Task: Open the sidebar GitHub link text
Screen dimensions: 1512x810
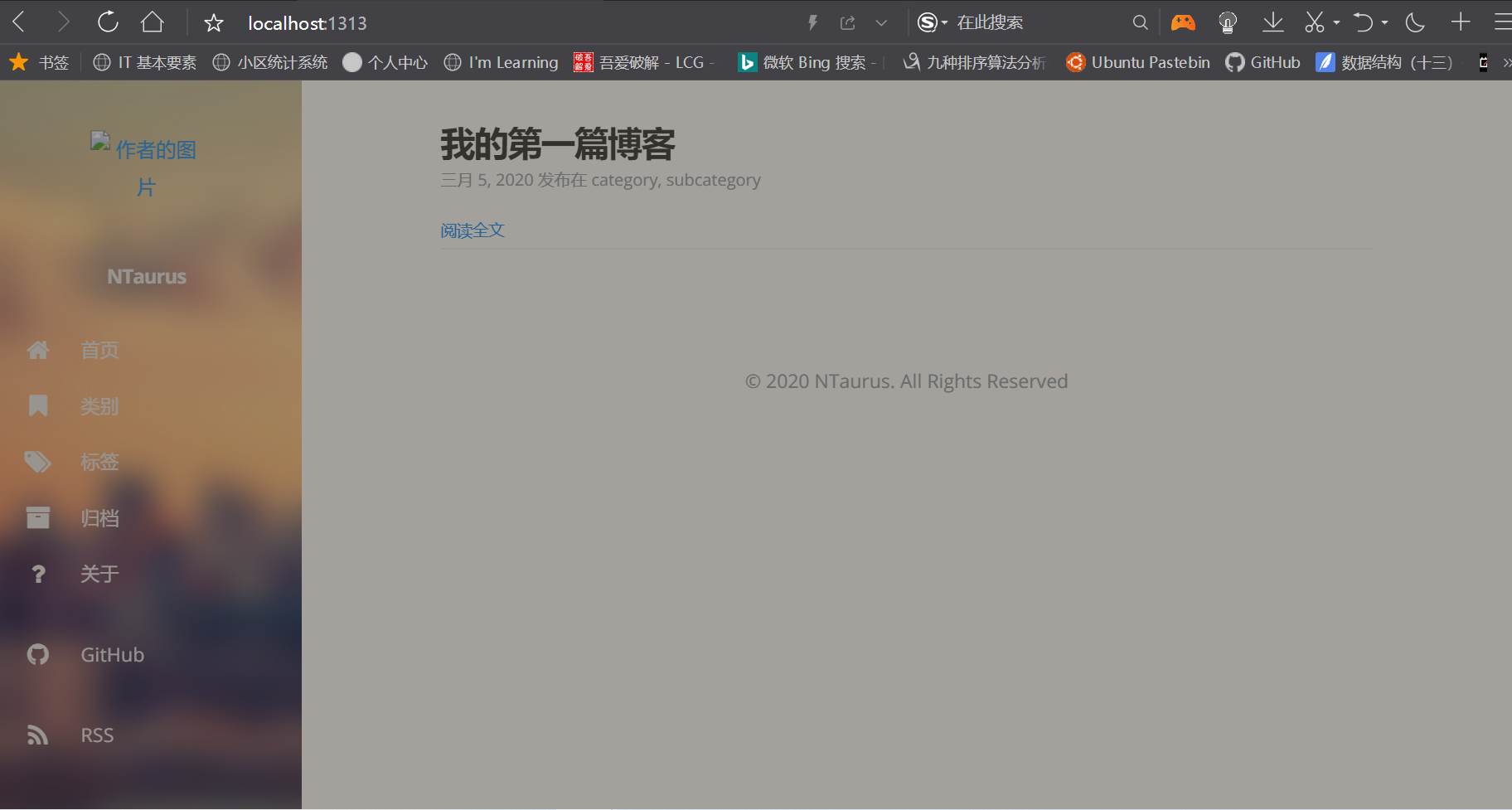Action: (x=113, y=655)
